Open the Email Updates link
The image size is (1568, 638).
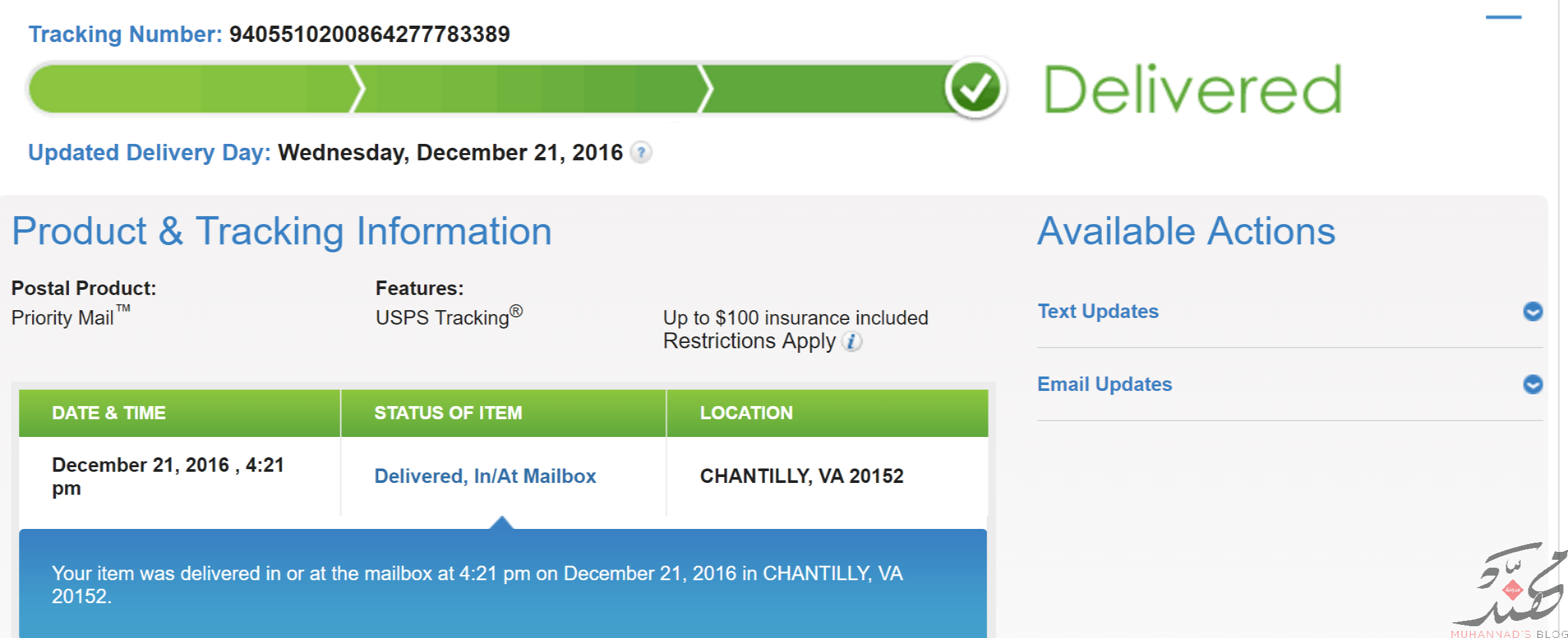click(1104, 384)
